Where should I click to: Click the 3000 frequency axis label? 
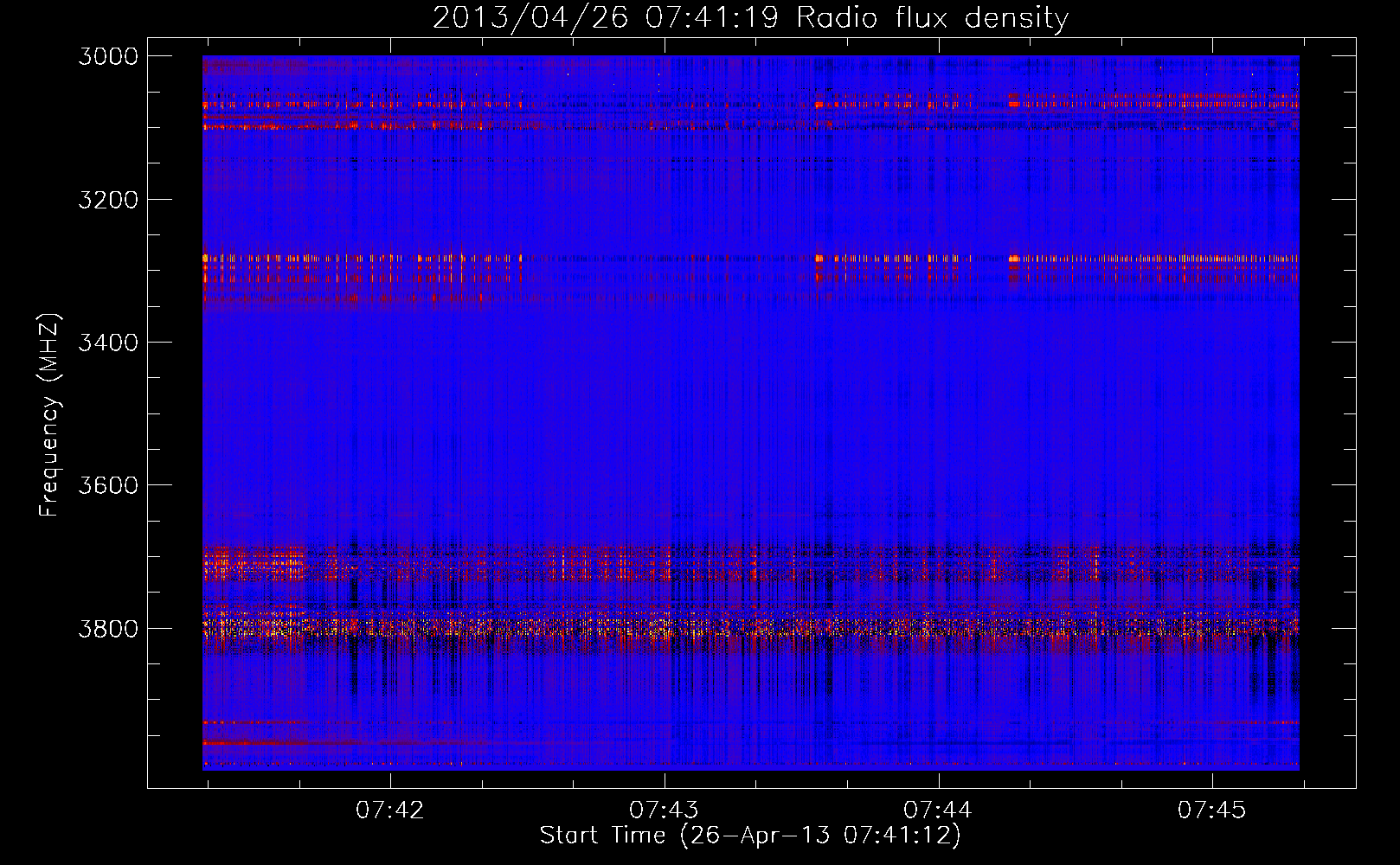tap(108, 56)
